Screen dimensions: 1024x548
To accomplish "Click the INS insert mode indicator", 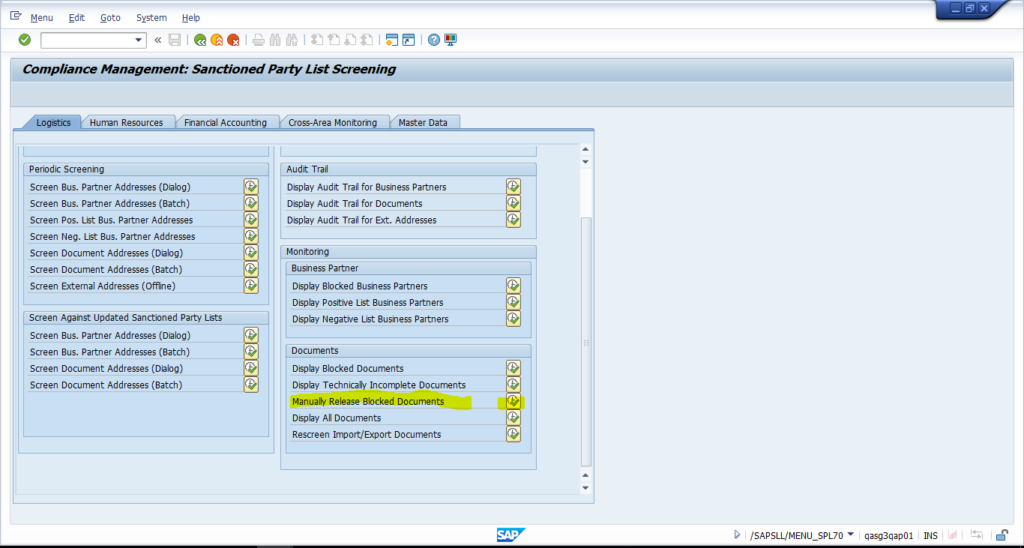I will (930, 536).
